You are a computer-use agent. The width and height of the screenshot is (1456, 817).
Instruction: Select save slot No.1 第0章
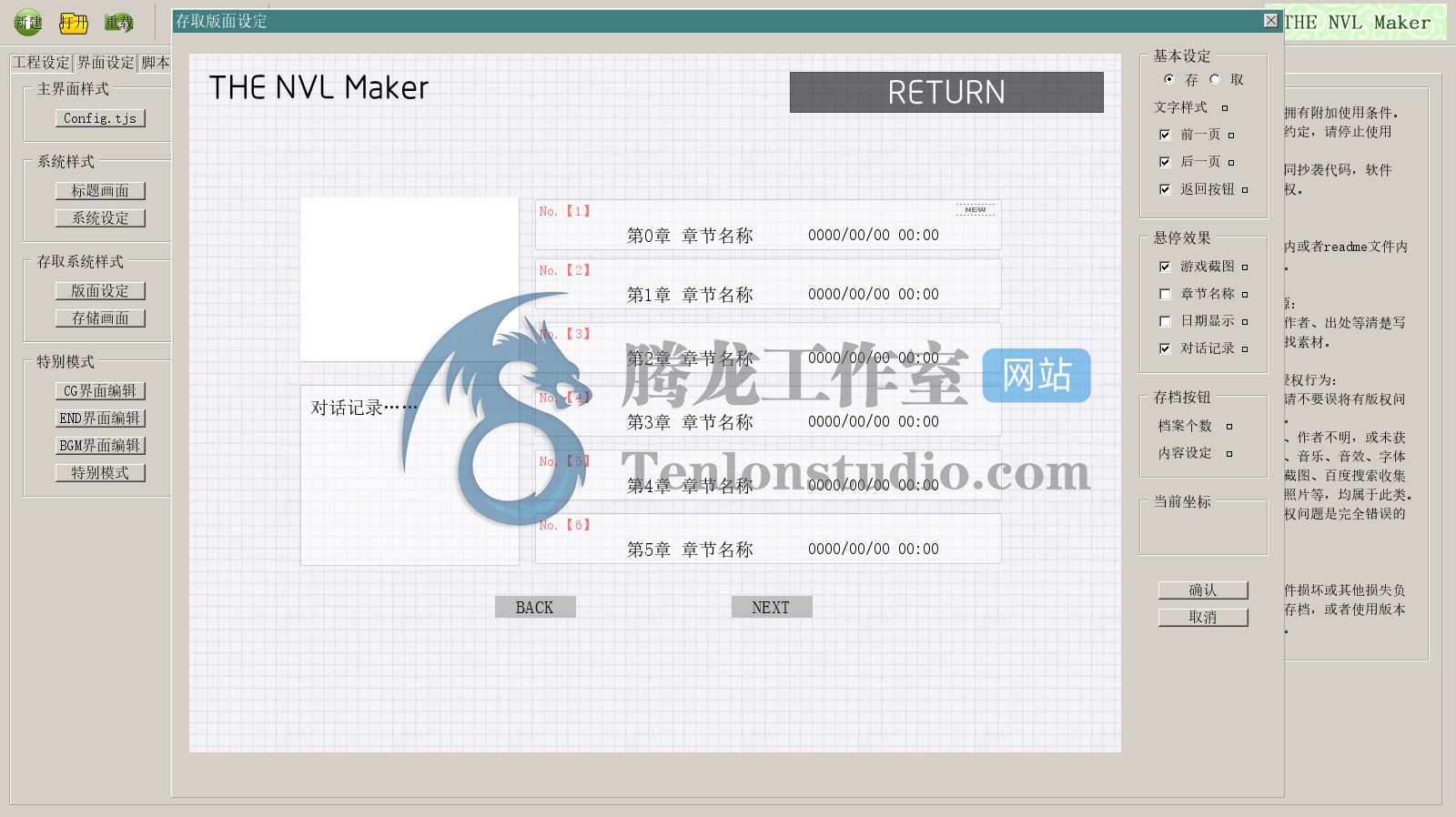pos(768,225)
